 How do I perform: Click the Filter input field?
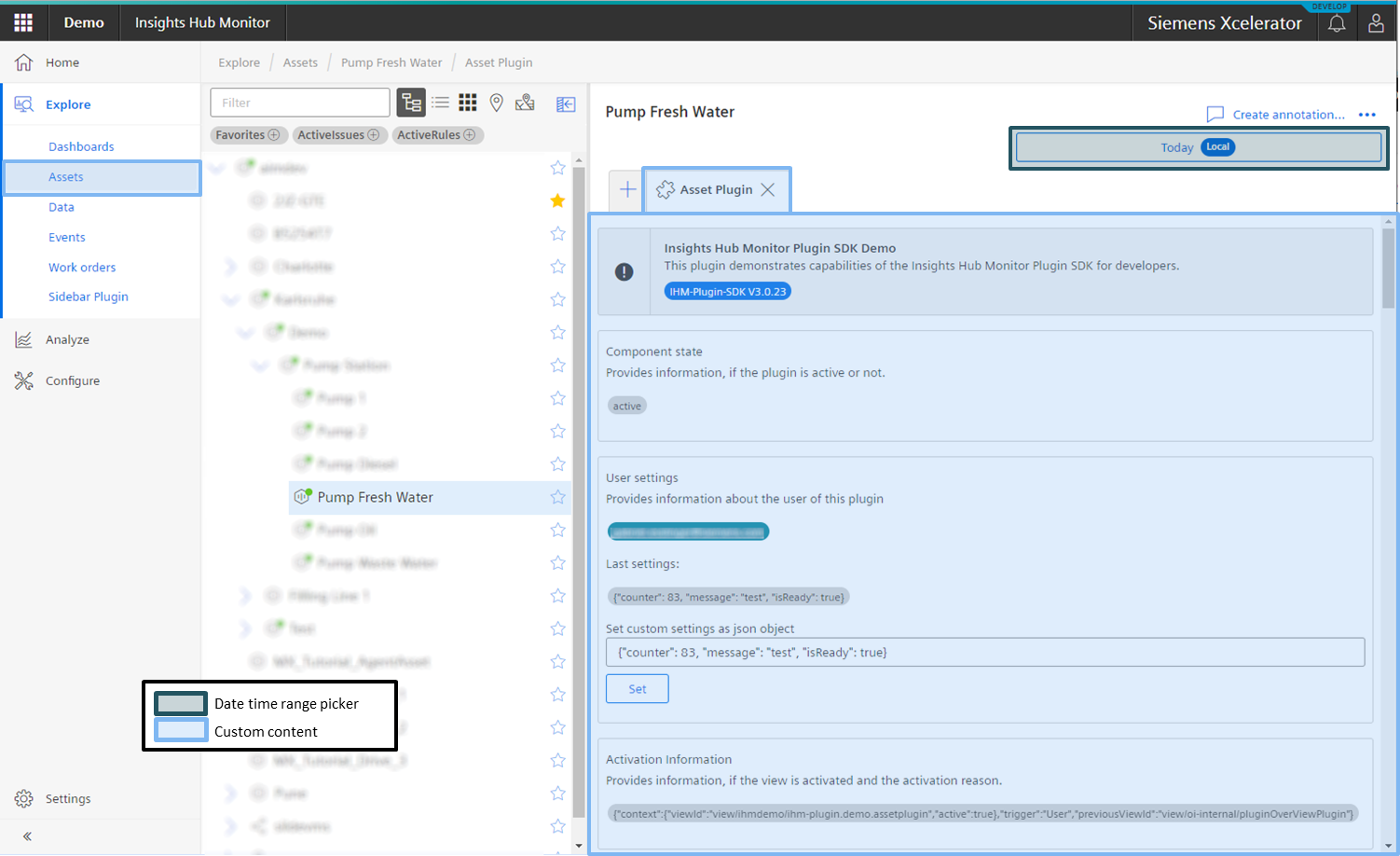point(300,103)
